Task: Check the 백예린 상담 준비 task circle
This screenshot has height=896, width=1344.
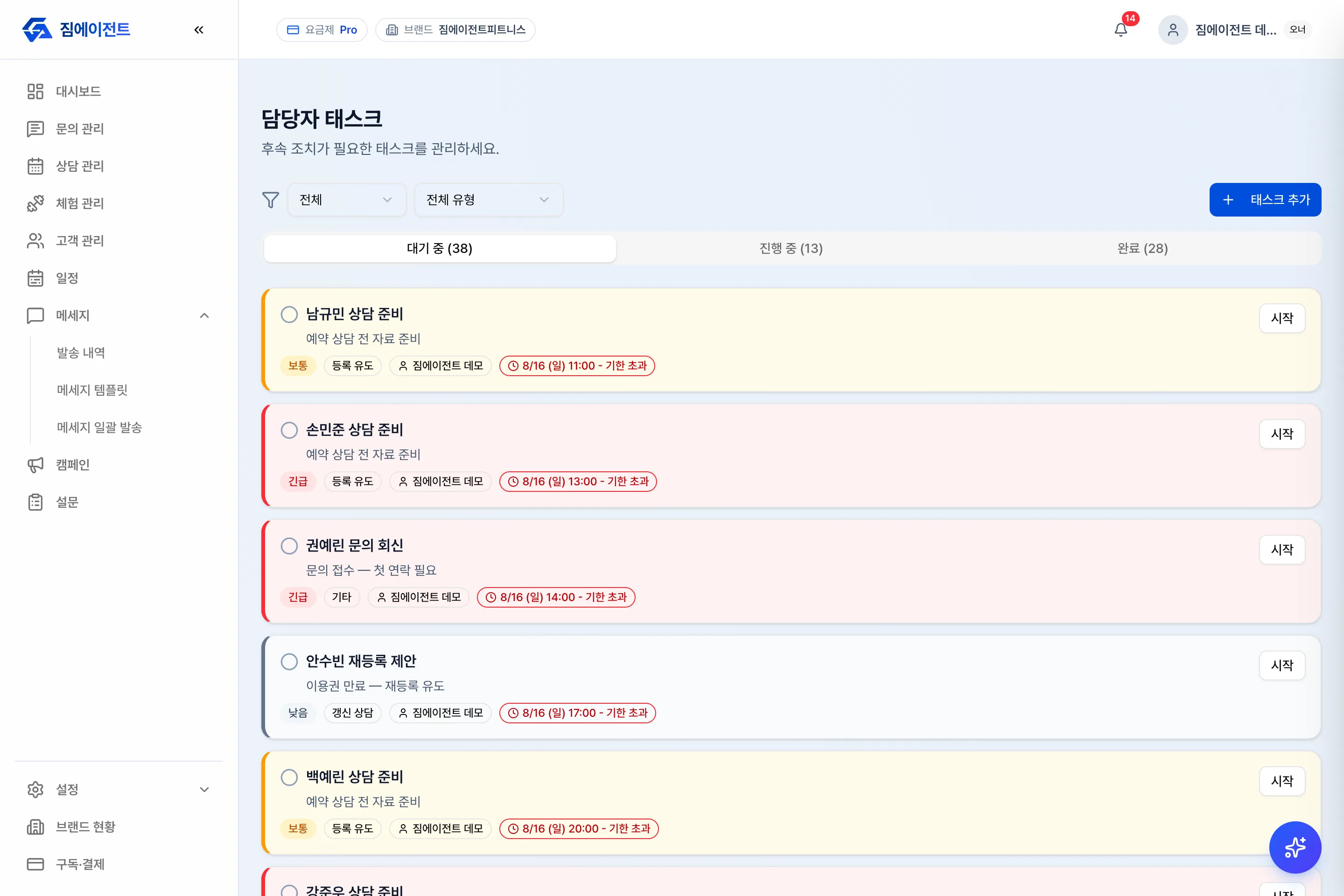Action: (289, 777)
